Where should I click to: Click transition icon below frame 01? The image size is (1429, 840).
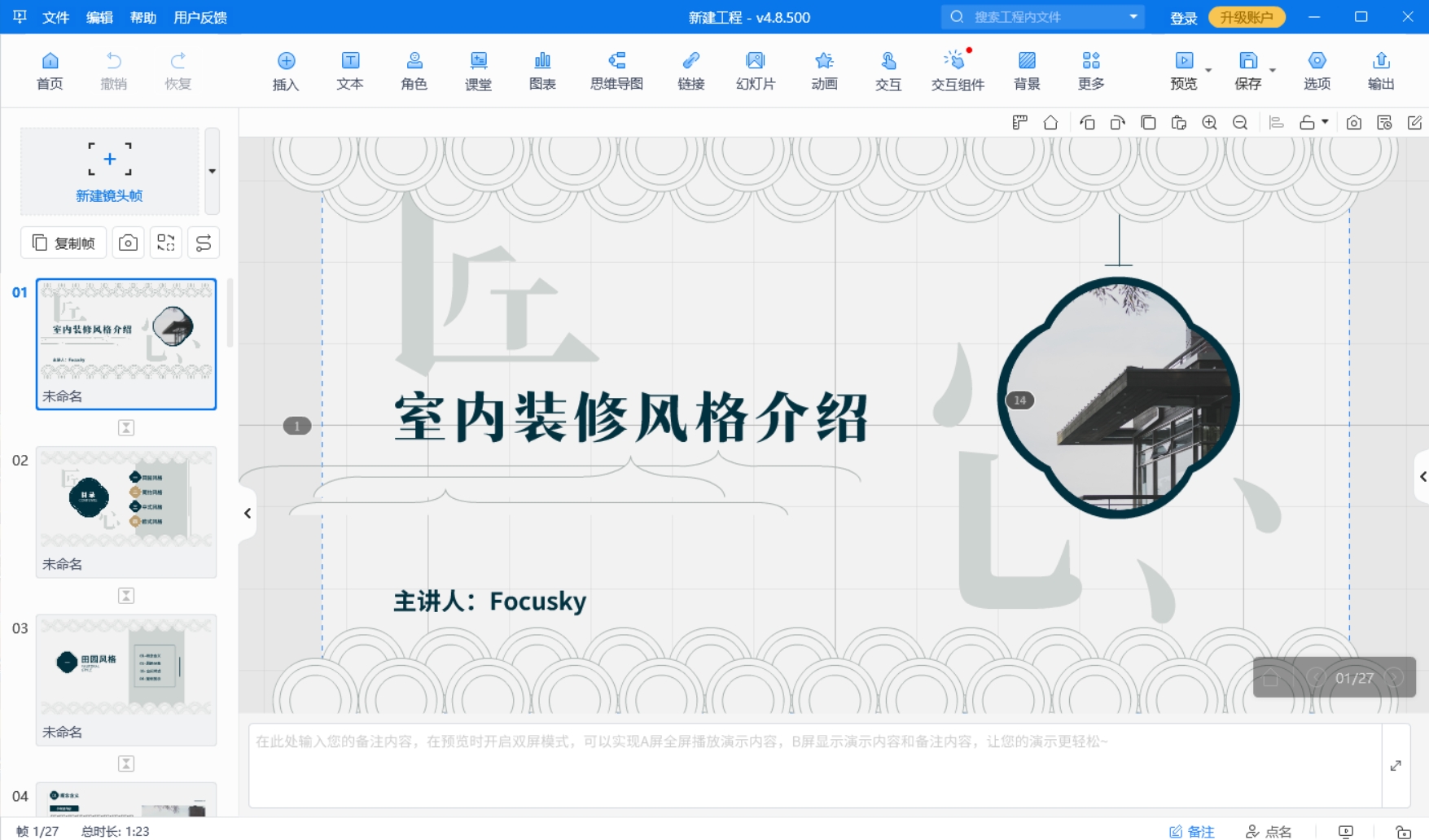(x=126, y=427)
